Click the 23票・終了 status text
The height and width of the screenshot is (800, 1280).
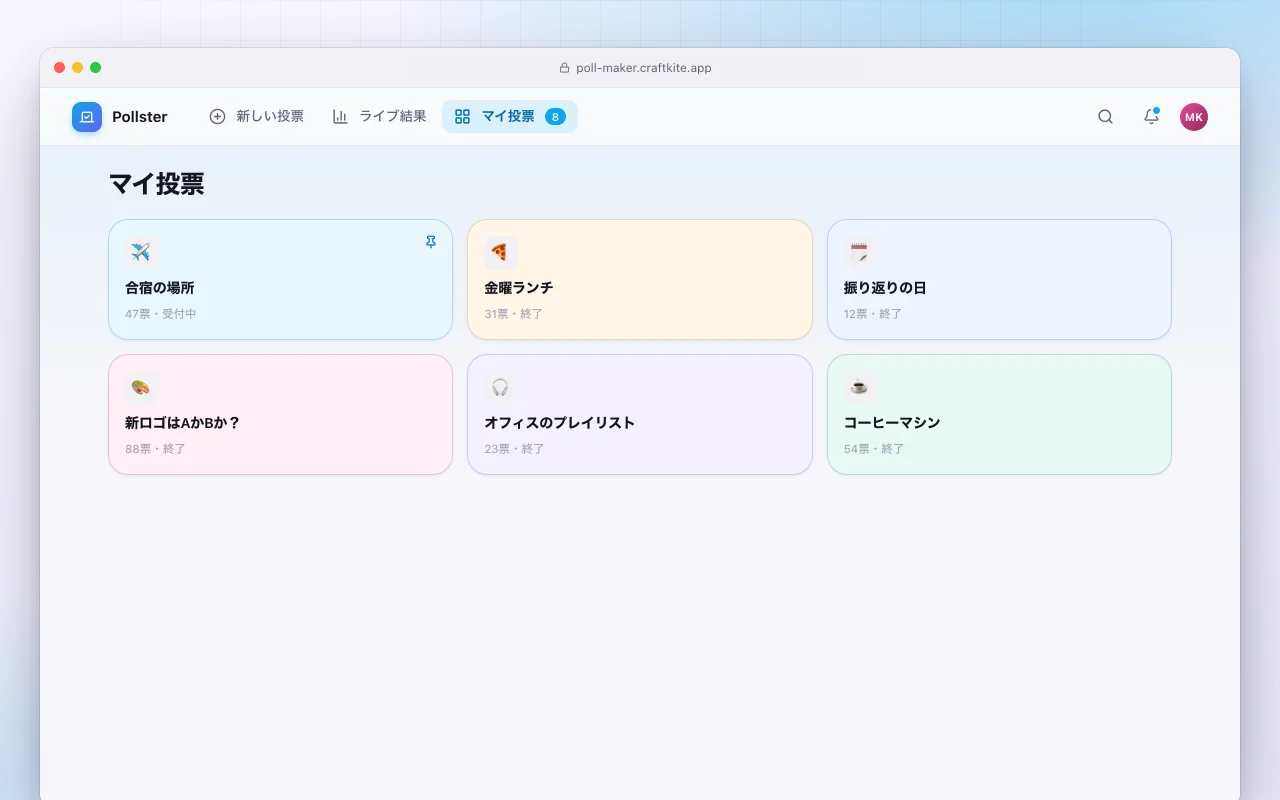515,449
